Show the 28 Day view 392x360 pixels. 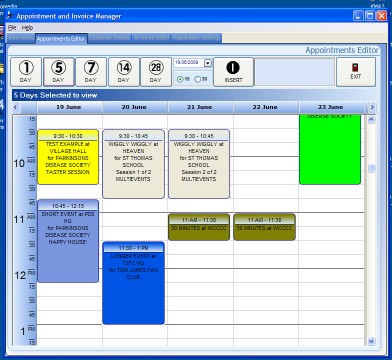(x=156, y=72)
